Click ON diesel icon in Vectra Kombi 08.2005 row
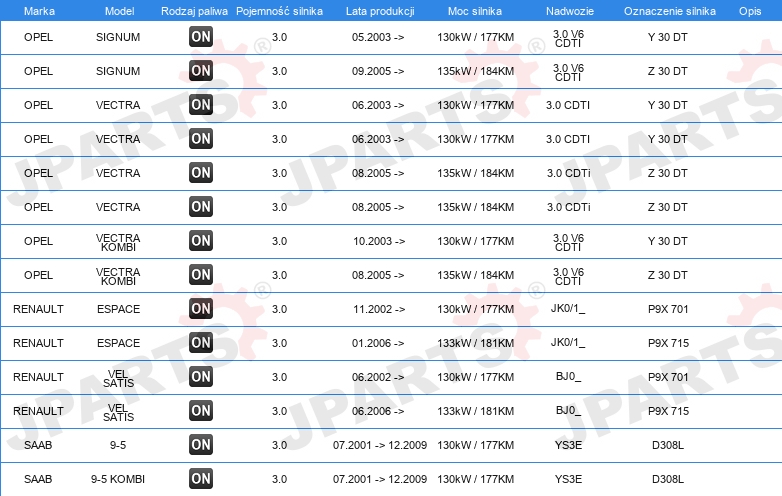782x496 pixels. (201, 275)
